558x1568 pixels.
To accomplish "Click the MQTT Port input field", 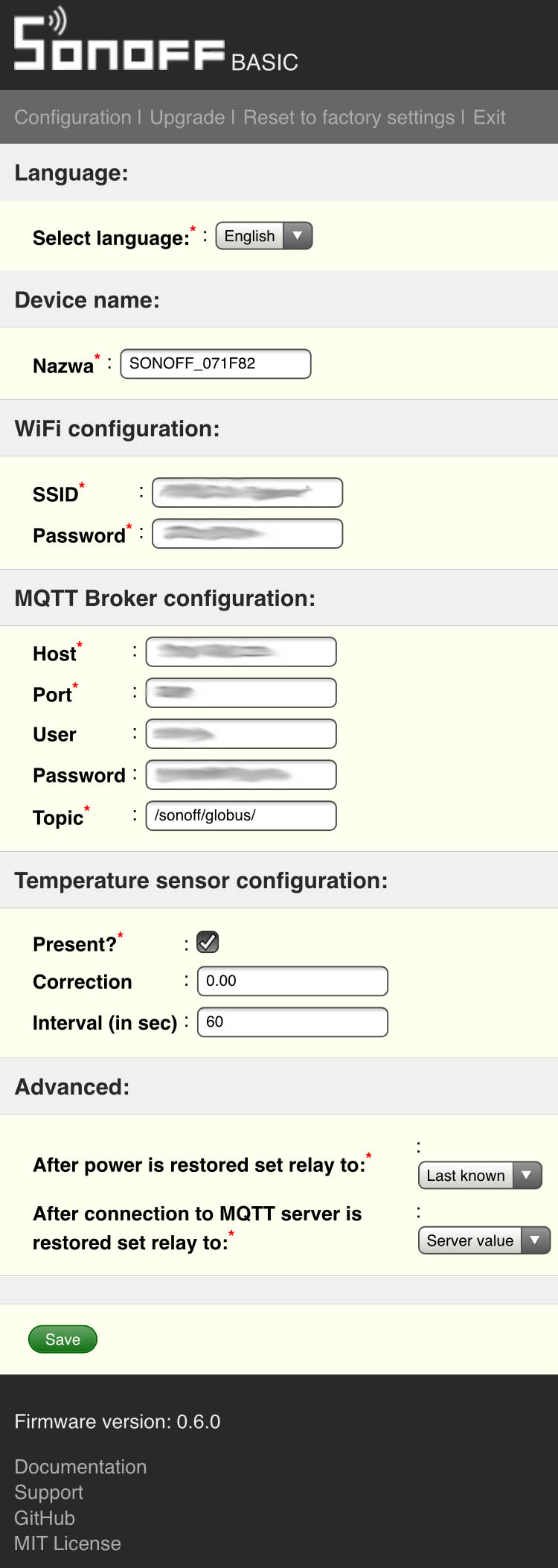I will pyautogui.click(x=241, y=692).
